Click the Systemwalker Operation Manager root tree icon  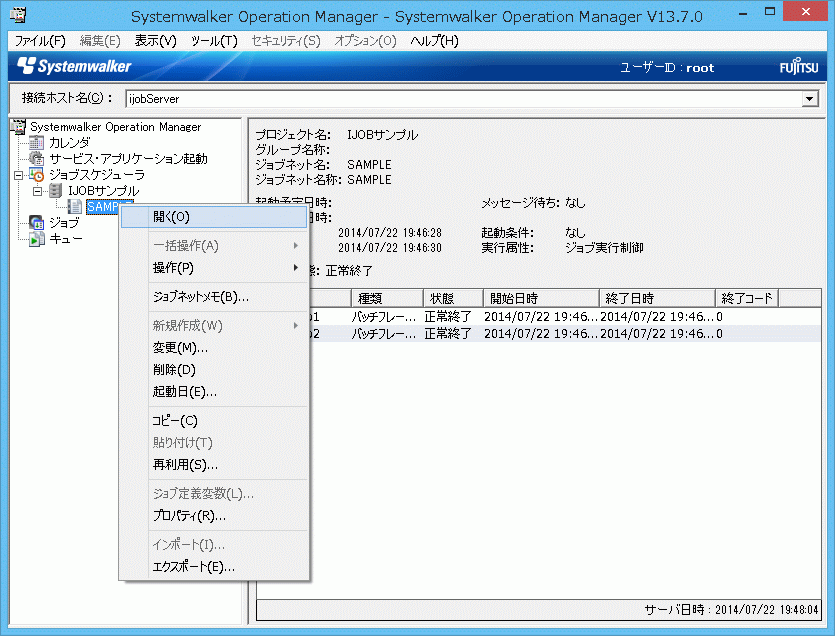point(18,126)
